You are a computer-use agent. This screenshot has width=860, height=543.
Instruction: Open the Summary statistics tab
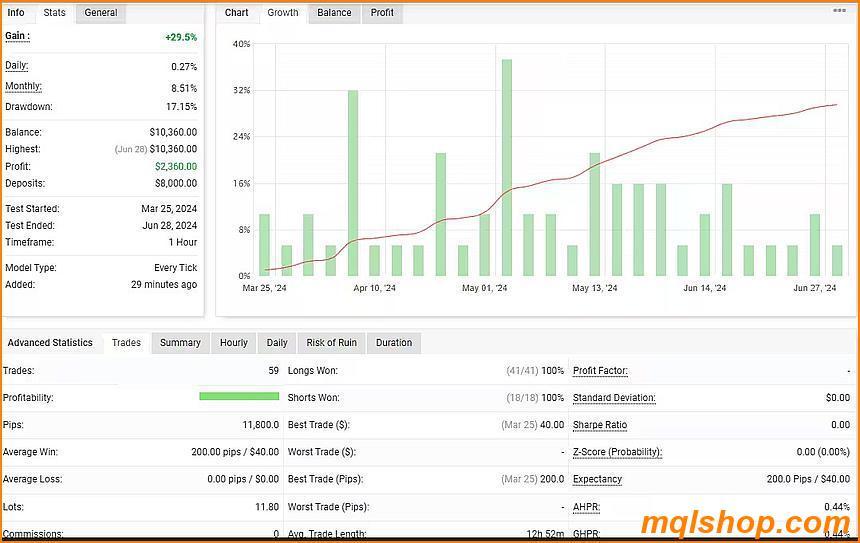pyautogui.click(x=180, y=343)
